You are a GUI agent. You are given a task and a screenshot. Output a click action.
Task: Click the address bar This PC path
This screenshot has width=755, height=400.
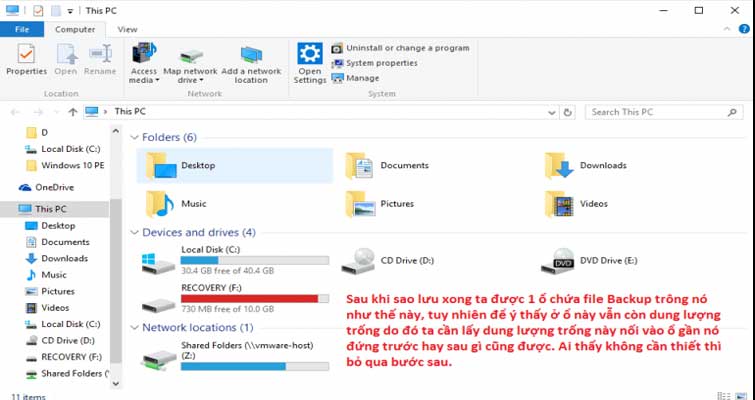pyautogui.click(x=130, y=112)
